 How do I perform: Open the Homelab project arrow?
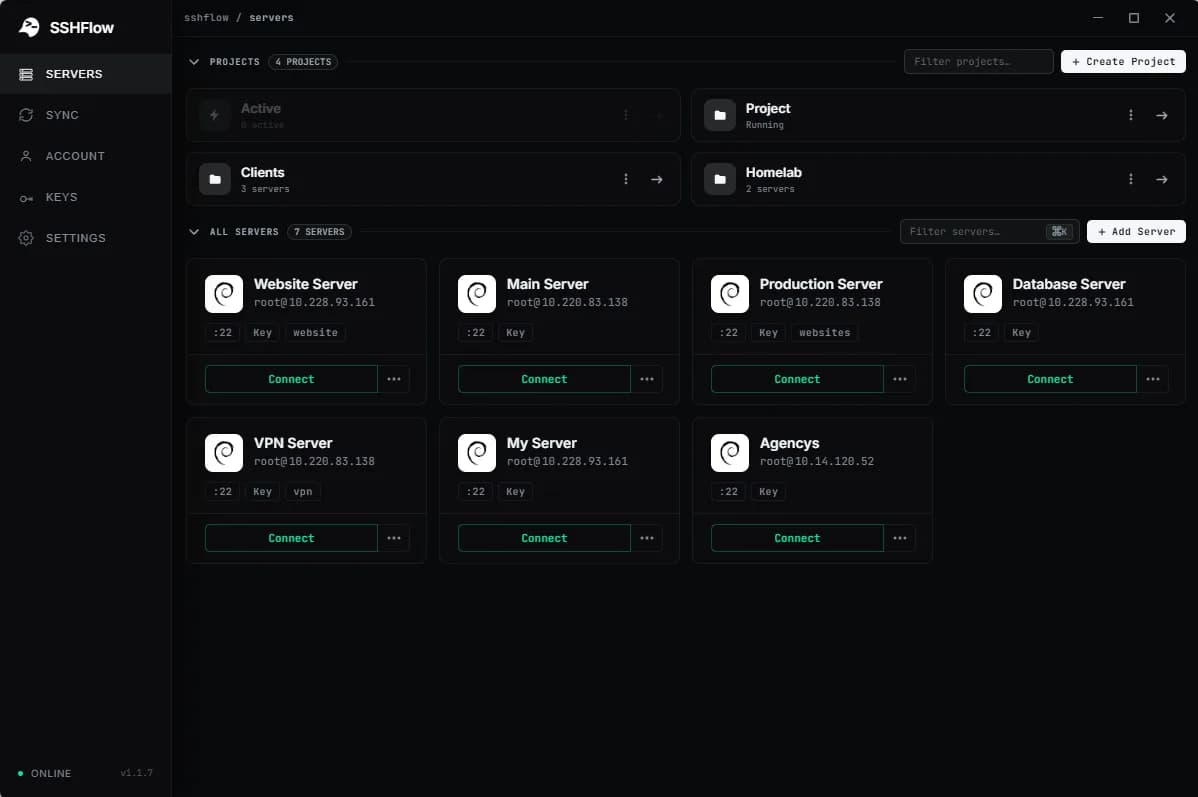(x=1161, y=179)
